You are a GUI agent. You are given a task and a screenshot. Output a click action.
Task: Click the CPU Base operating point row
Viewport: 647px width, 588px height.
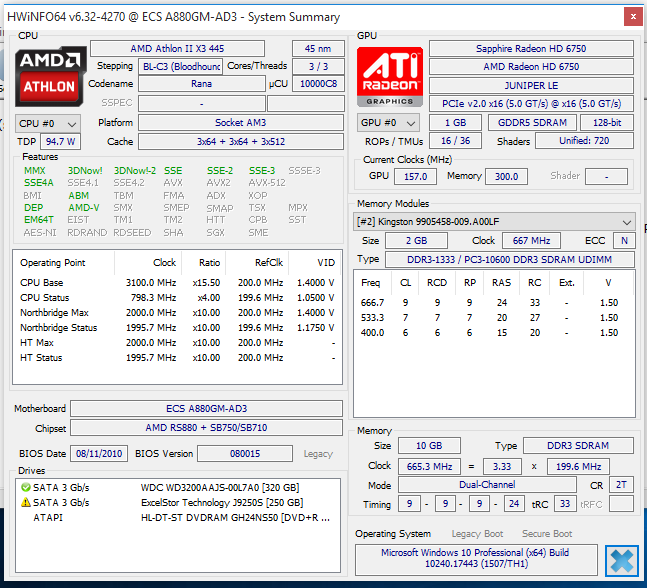(x=177, y=283)
